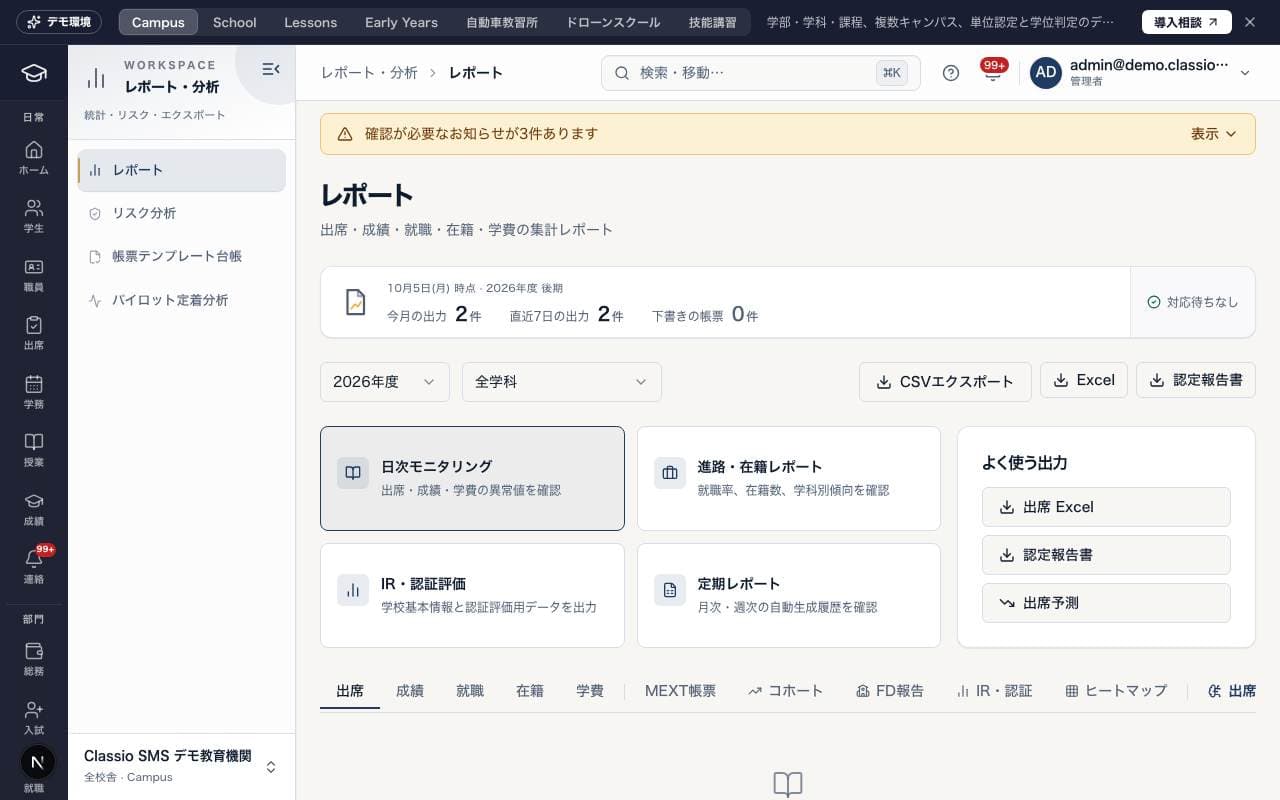Screen dimensions: 1280x800
Task: Click the 導入相談 button
Action: (x=1187, y=22)
